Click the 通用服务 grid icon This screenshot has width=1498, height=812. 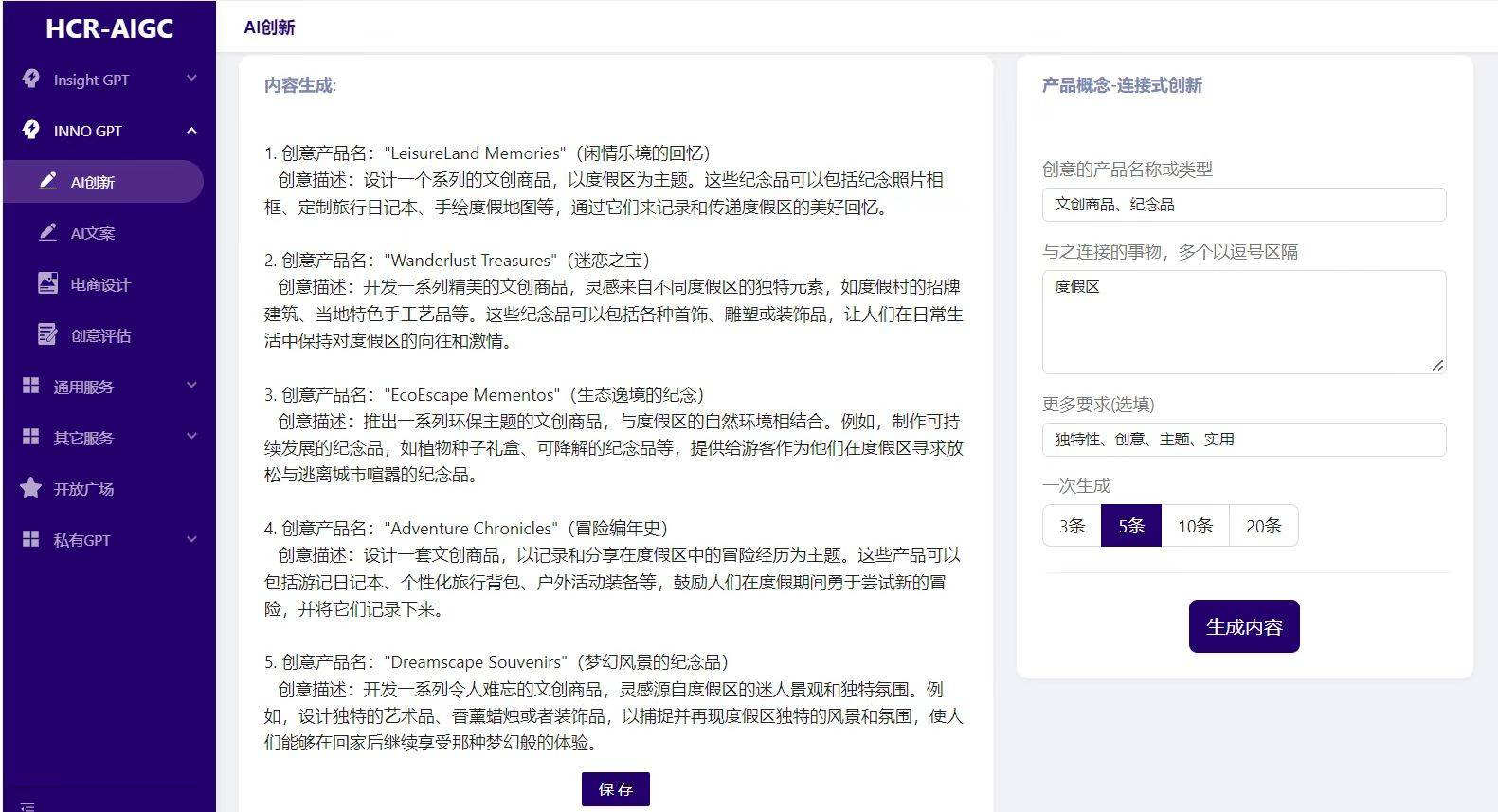[x=31, y=386]
